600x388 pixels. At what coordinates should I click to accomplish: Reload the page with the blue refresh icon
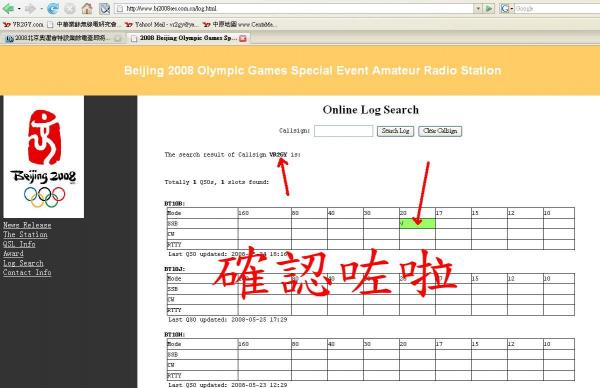53,8
